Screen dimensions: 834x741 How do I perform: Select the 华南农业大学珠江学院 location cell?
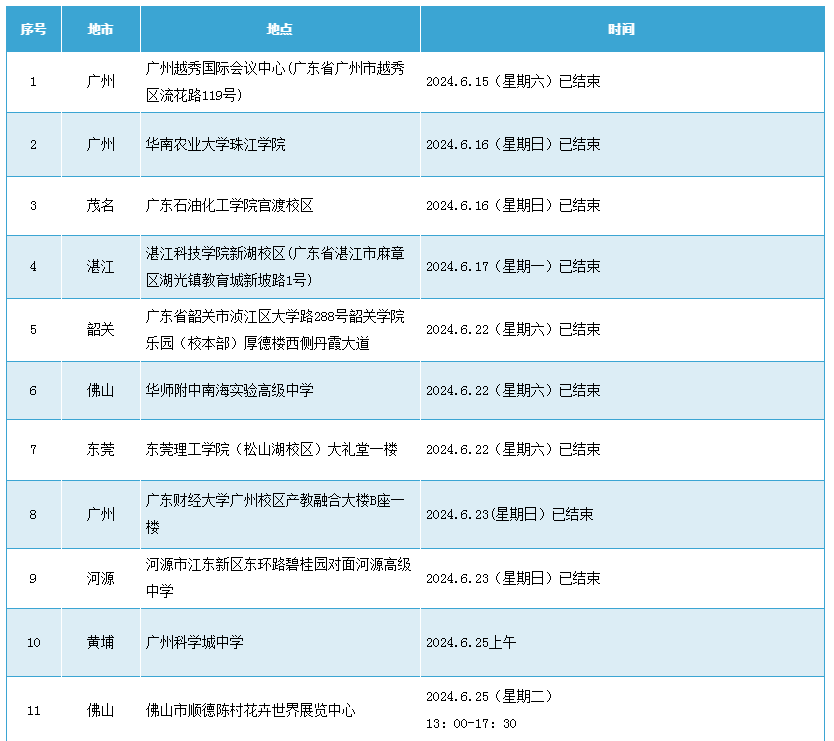215,144
